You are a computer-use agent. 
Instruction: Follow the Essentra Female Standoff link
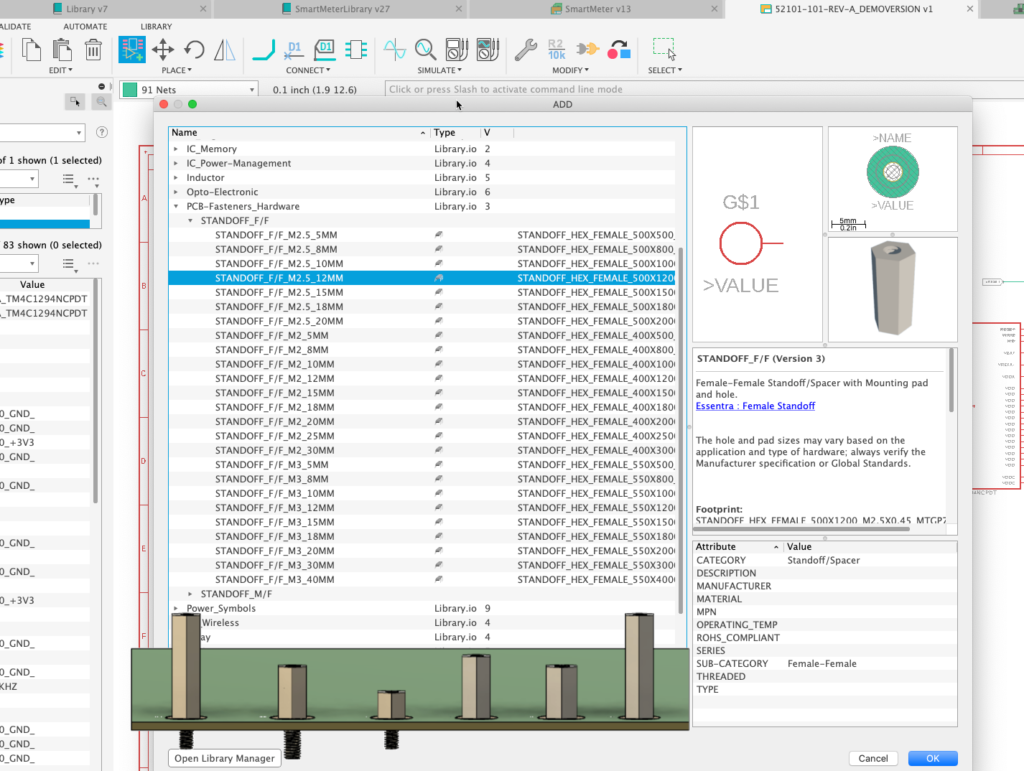coord(755,406)
